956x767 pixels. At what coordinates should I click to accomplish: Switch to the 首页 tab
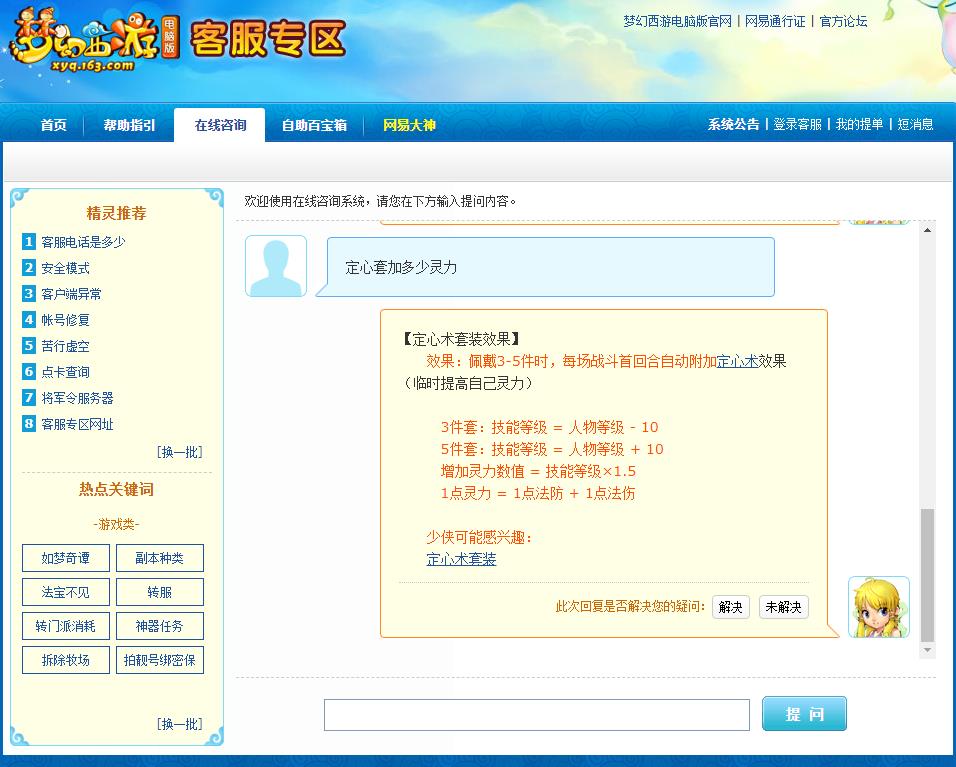[x=54, y=125]
